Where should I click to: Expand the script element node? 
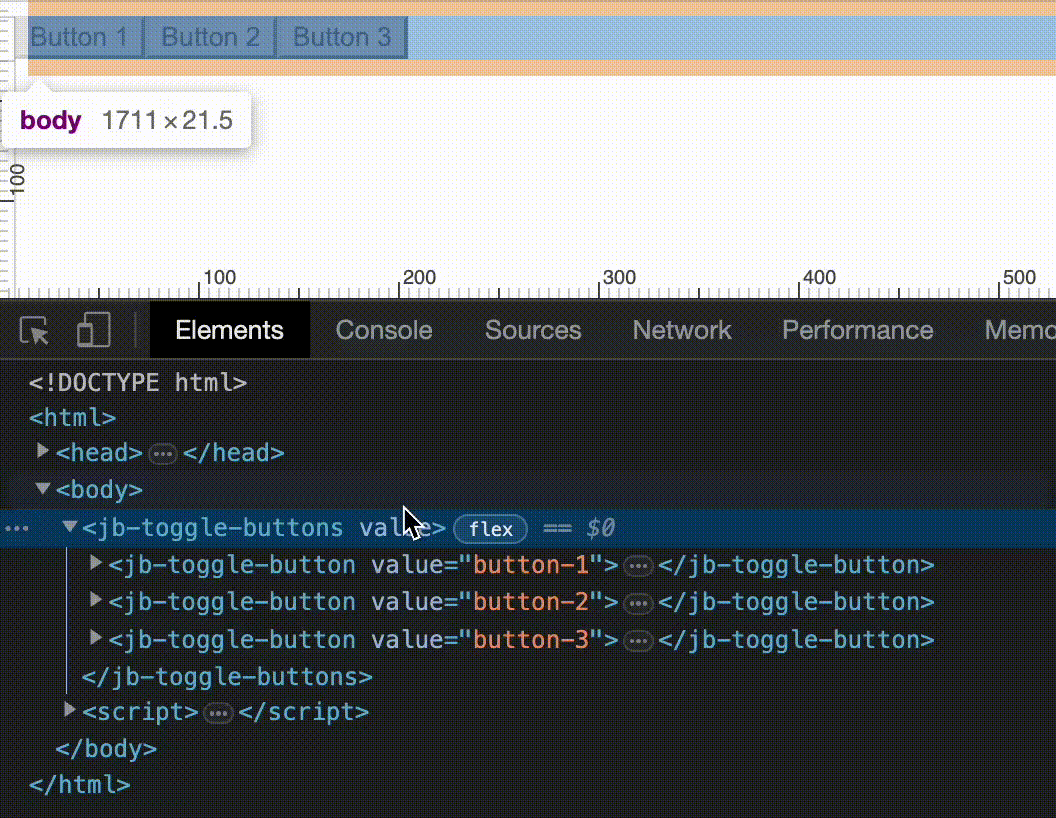pyautogui.click(x=68, y=710)
